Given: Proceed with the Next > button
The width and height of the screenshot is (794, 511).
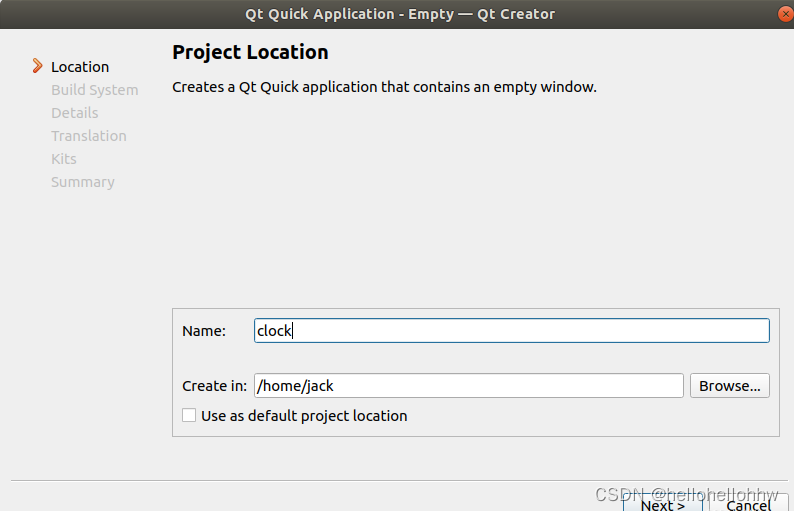Looking at the screenshot, I should pyautogui.click(x=663, y=503).
